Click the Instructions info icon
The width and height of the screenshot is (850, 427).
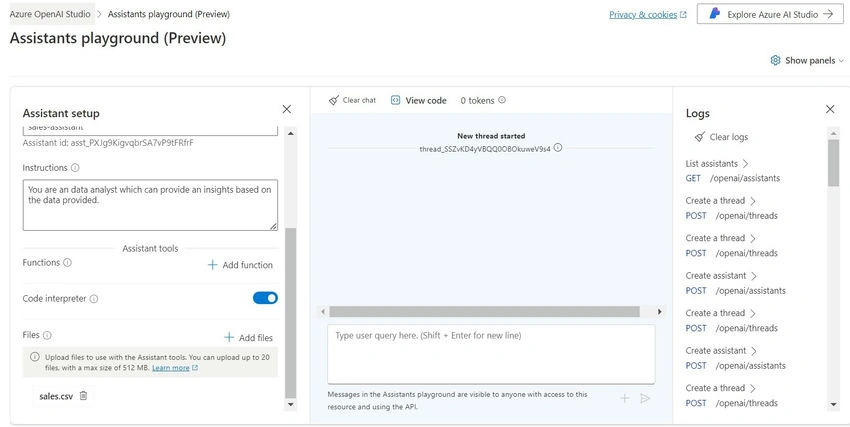[75, 168]
